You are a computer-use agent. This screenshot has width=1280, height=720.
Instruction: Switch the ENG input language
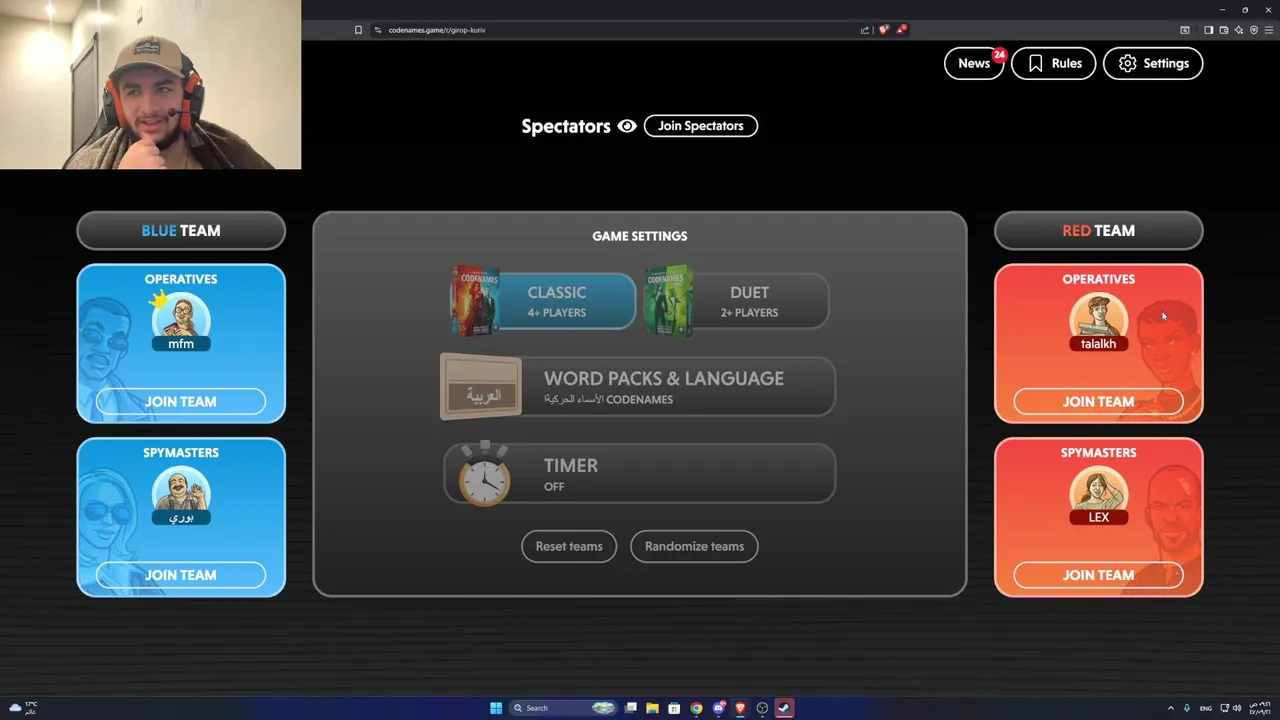pos(1205,708)
